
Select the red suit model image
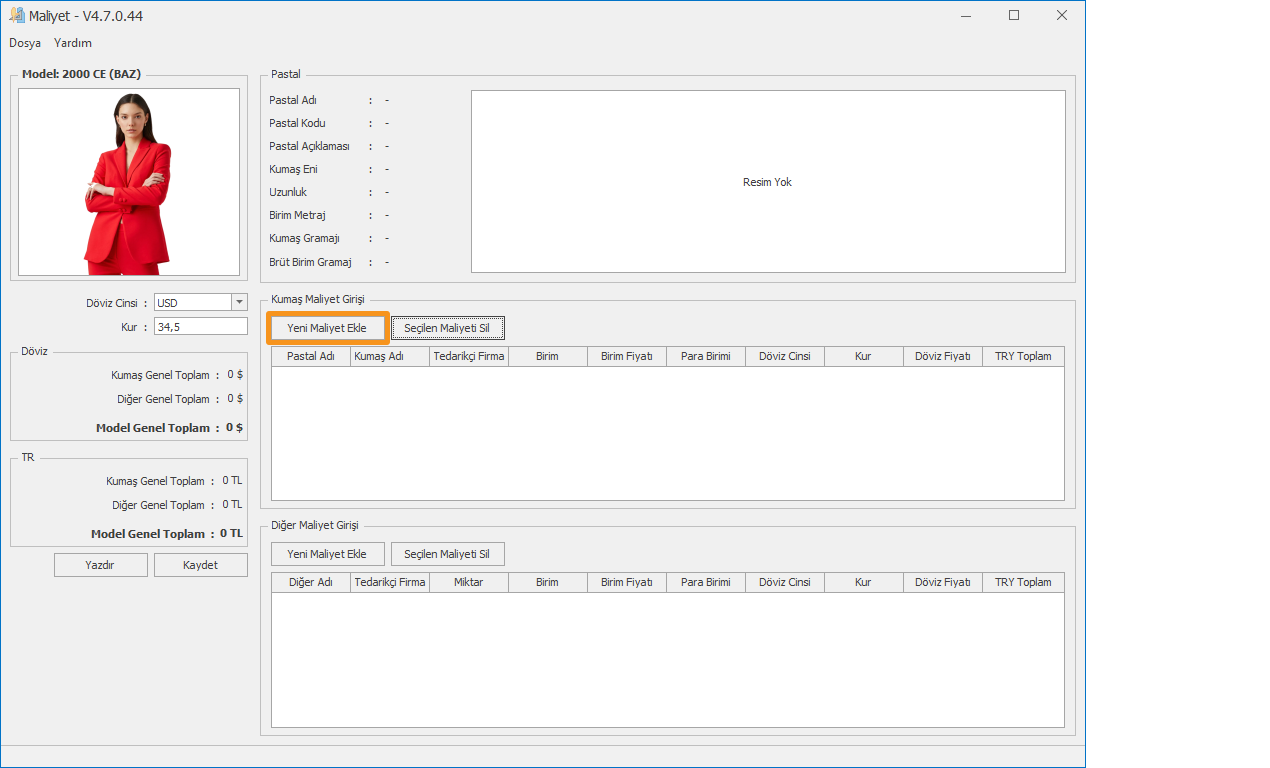(129, 182)
